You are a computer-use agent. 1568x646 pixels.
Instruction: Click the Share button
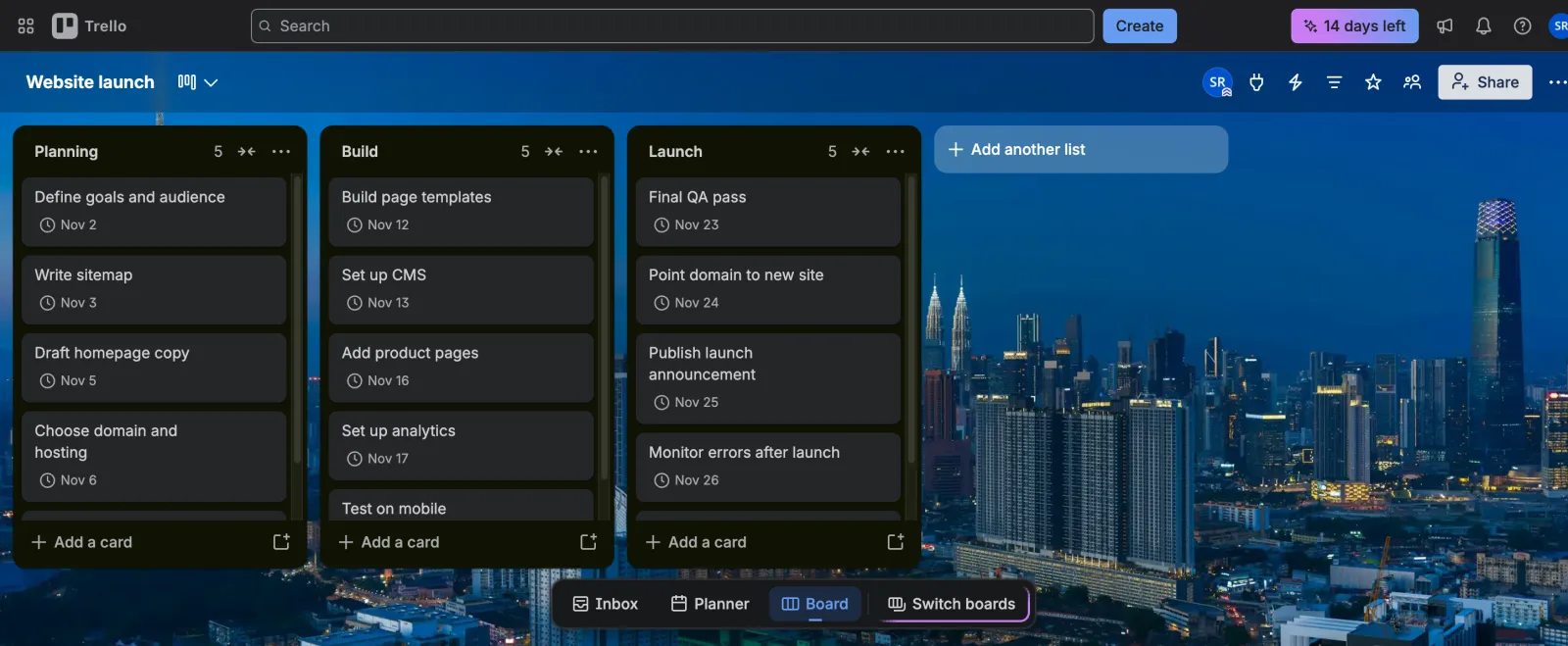[1485, 82]
